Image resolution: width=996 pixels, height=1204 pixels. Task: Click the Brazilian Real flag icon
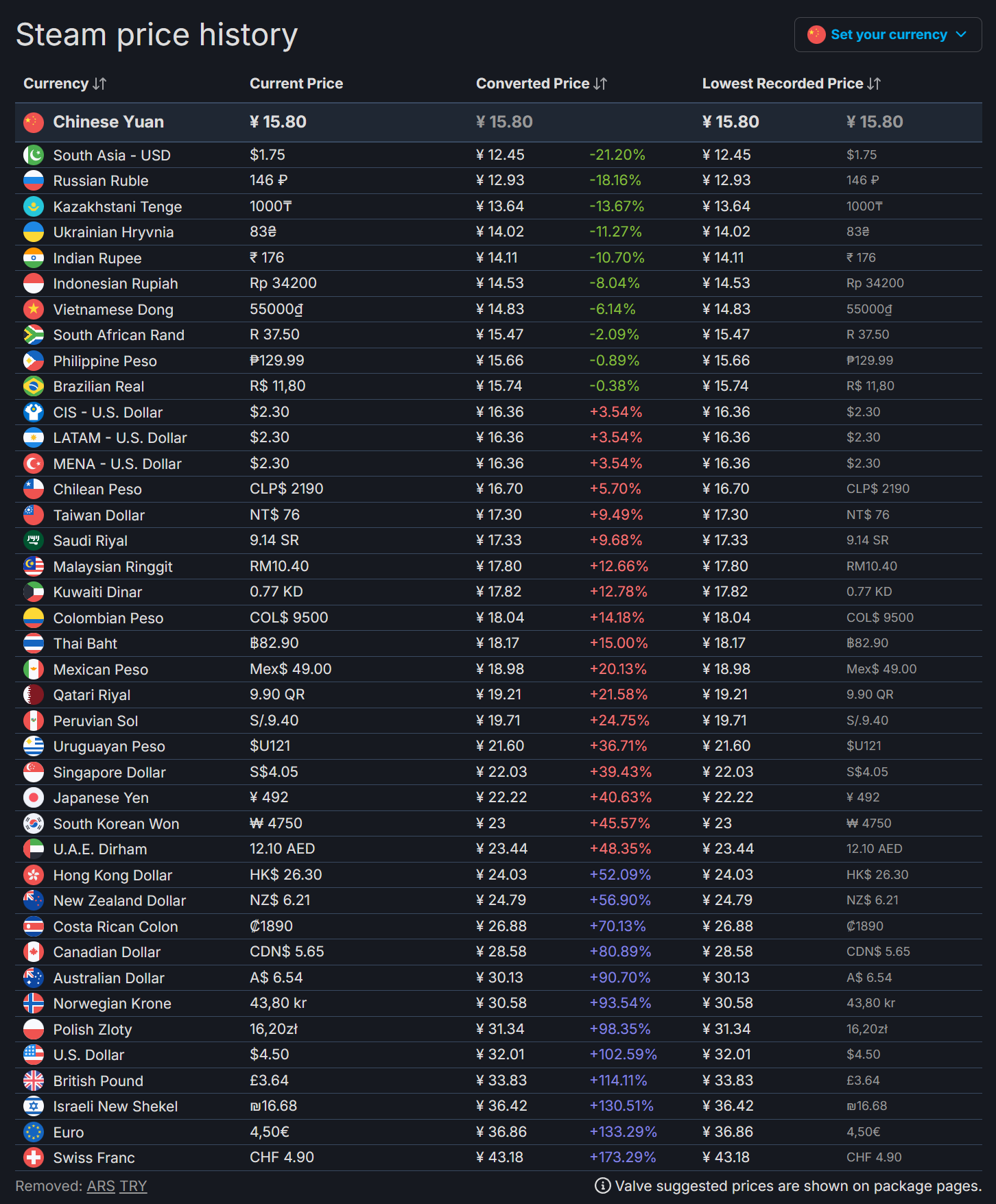coord(34,387)
